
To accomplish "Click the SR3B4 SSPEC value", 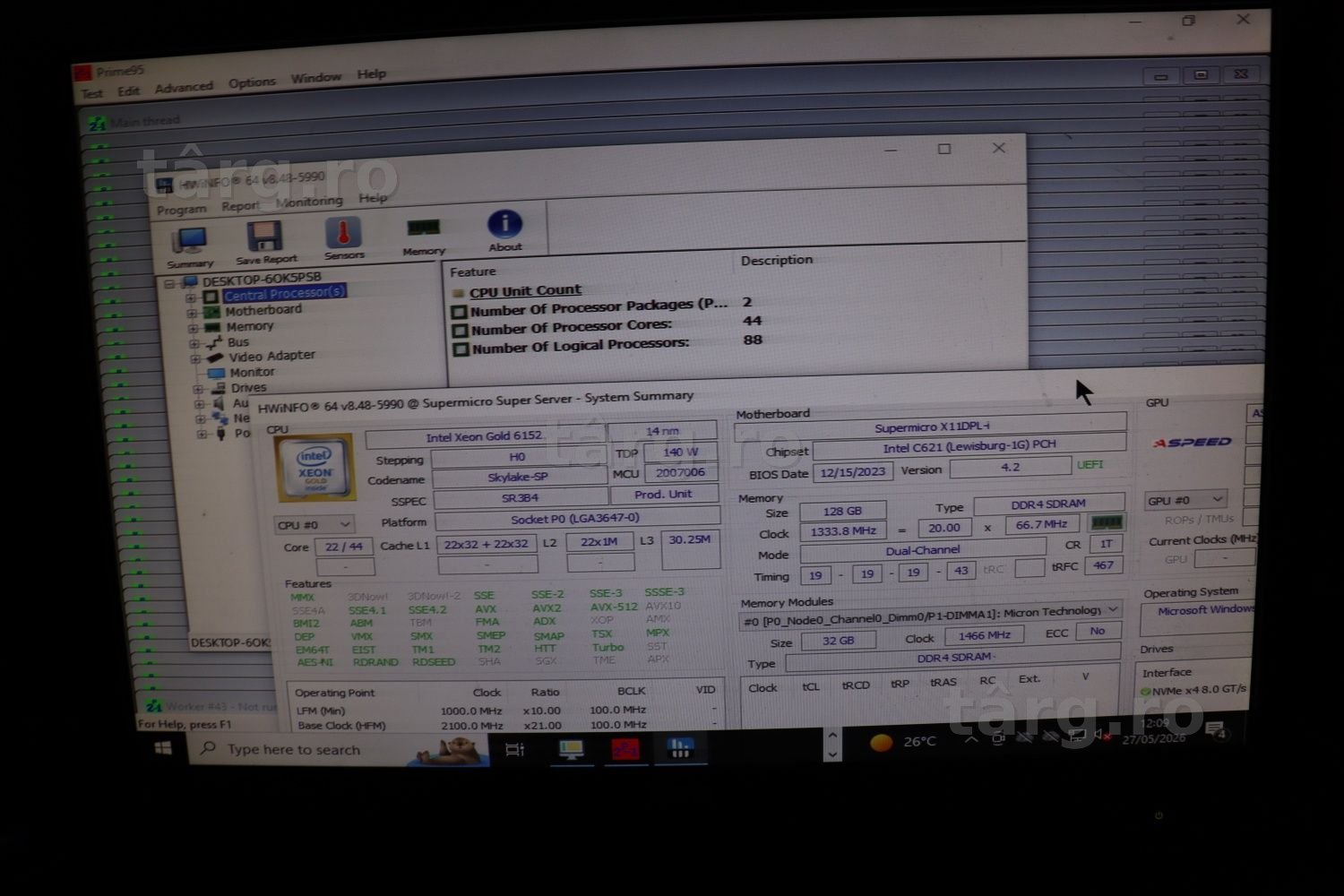I will (x=520, y=498).
